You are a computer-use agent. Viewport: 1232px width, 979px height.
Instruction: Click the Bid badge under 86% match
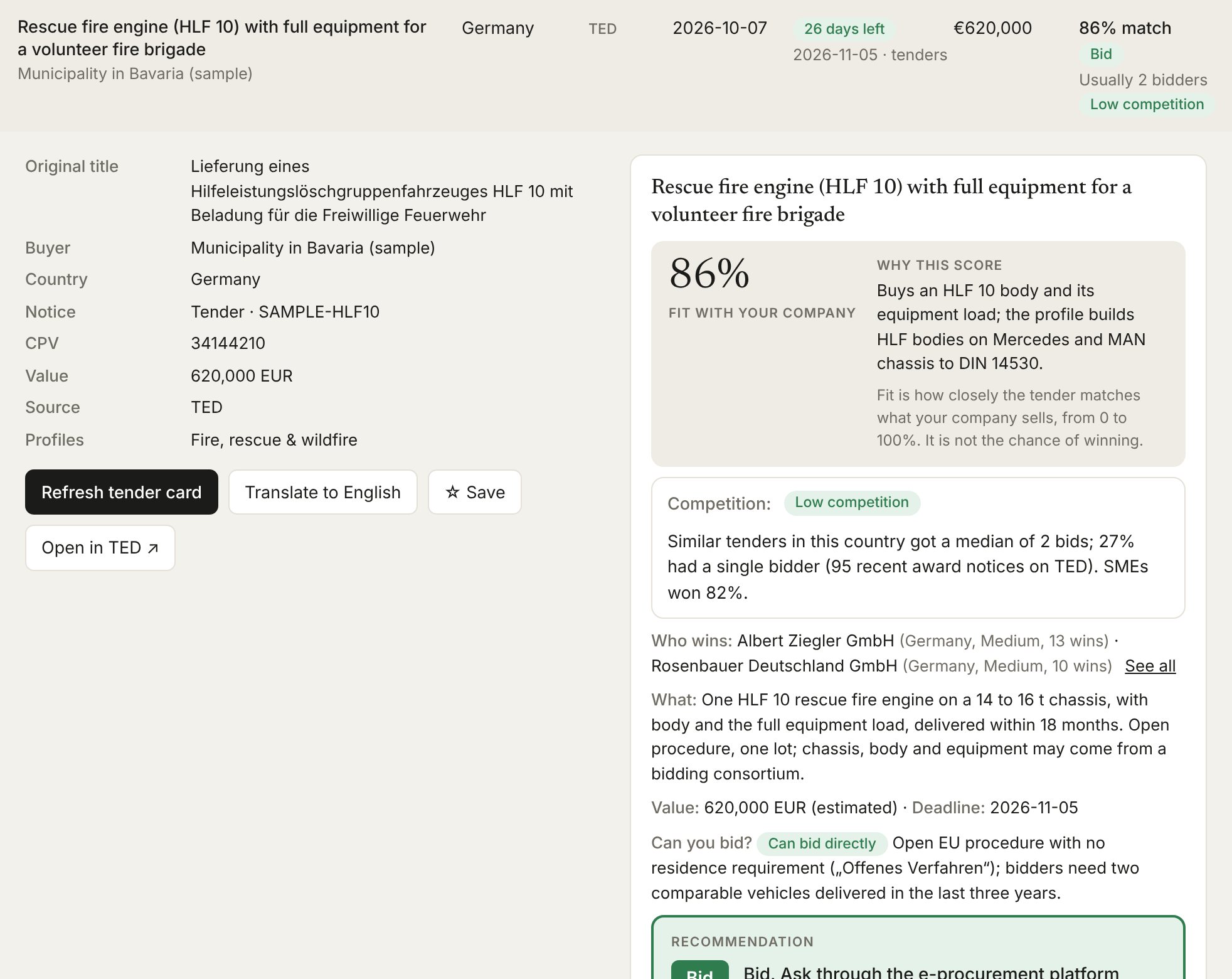click(1101, 54)
